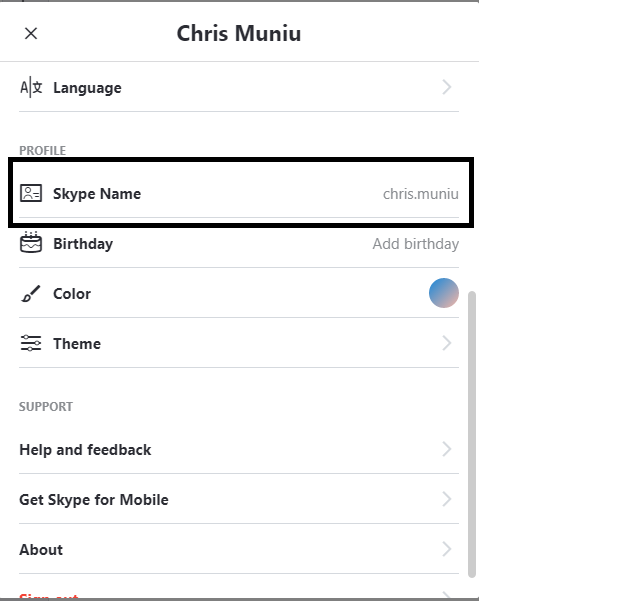Screen dimensions: 622x602
Task: Pick the gradient profile color swatch
Action: pos(444,294)
